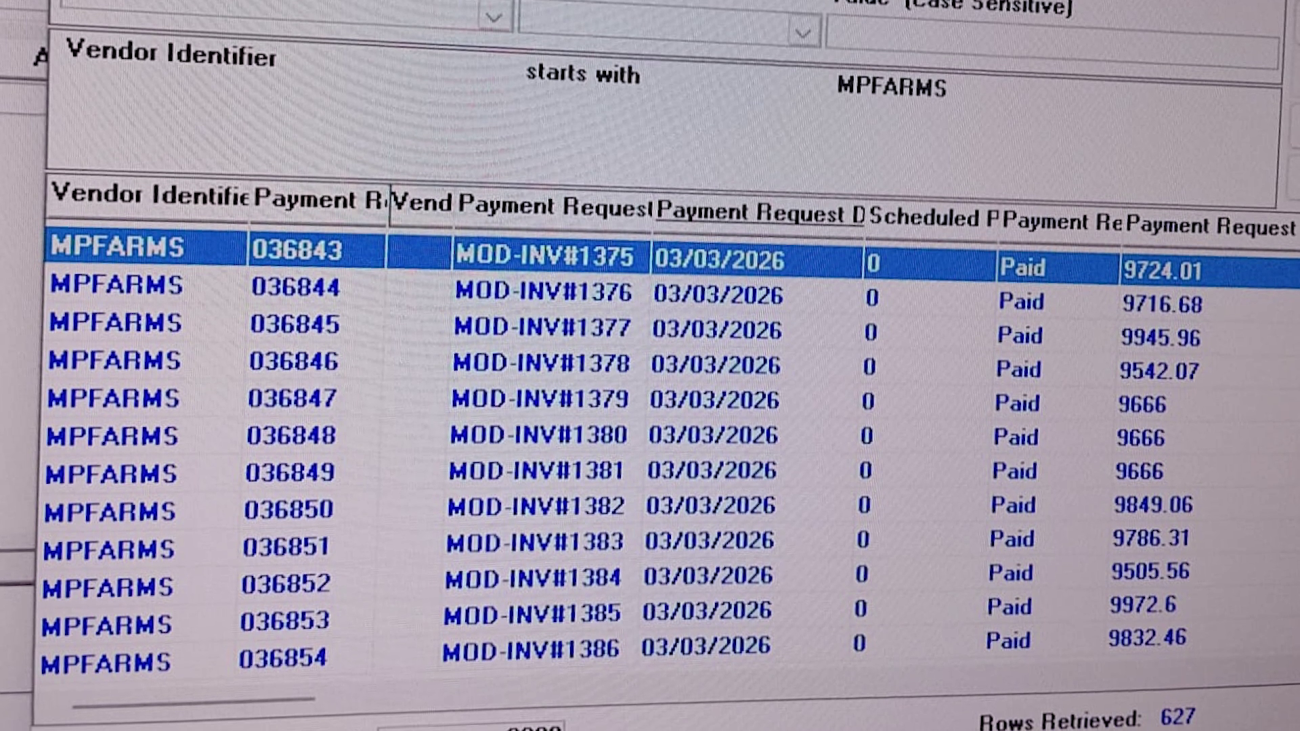Click date 03/03/2026 in MOD-INV#1380 row
This screenshot has width=1300, height=731.
point(713,435)
